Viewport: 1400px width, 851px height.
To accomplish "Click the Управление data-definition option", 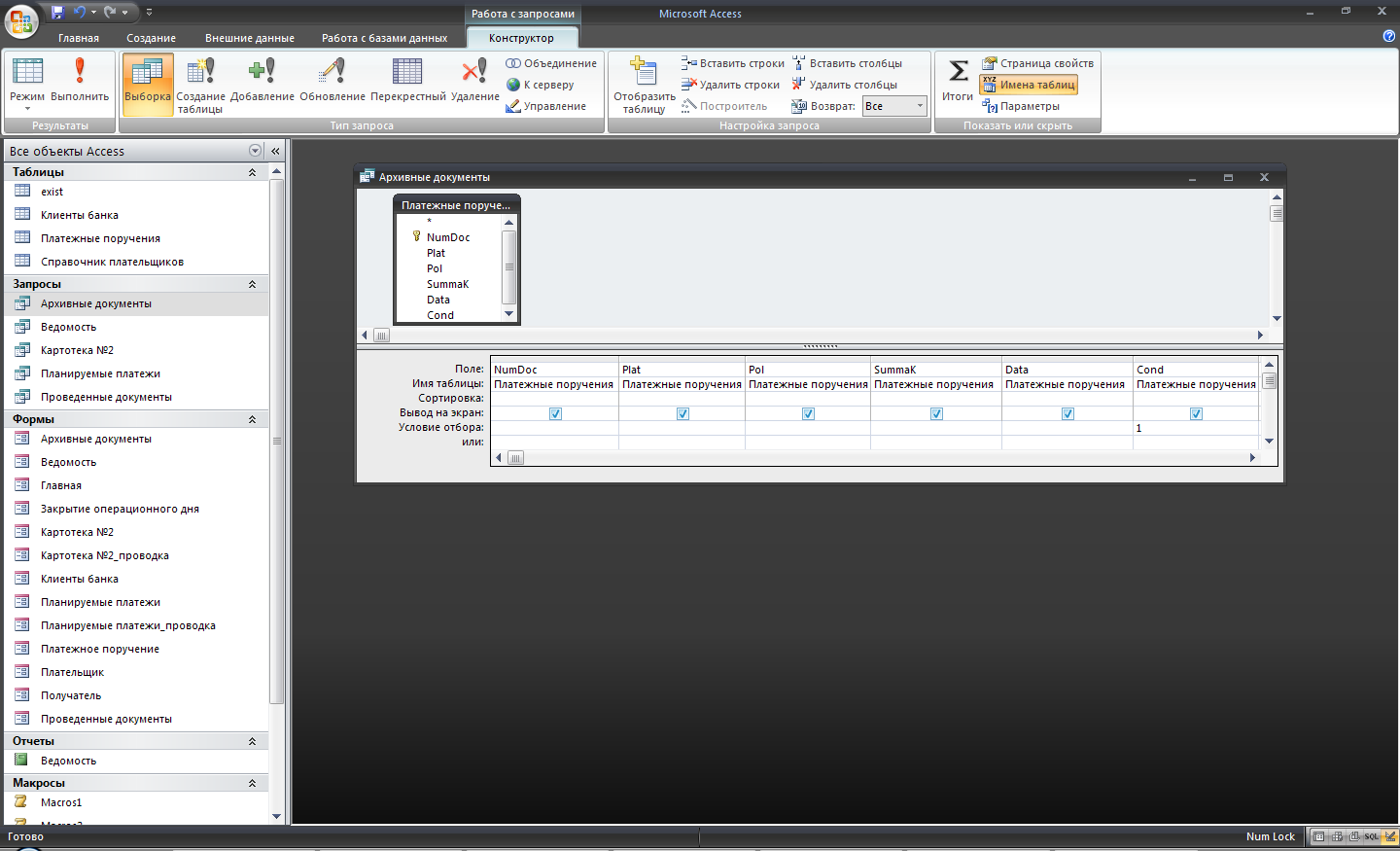I will coord(546,106).
